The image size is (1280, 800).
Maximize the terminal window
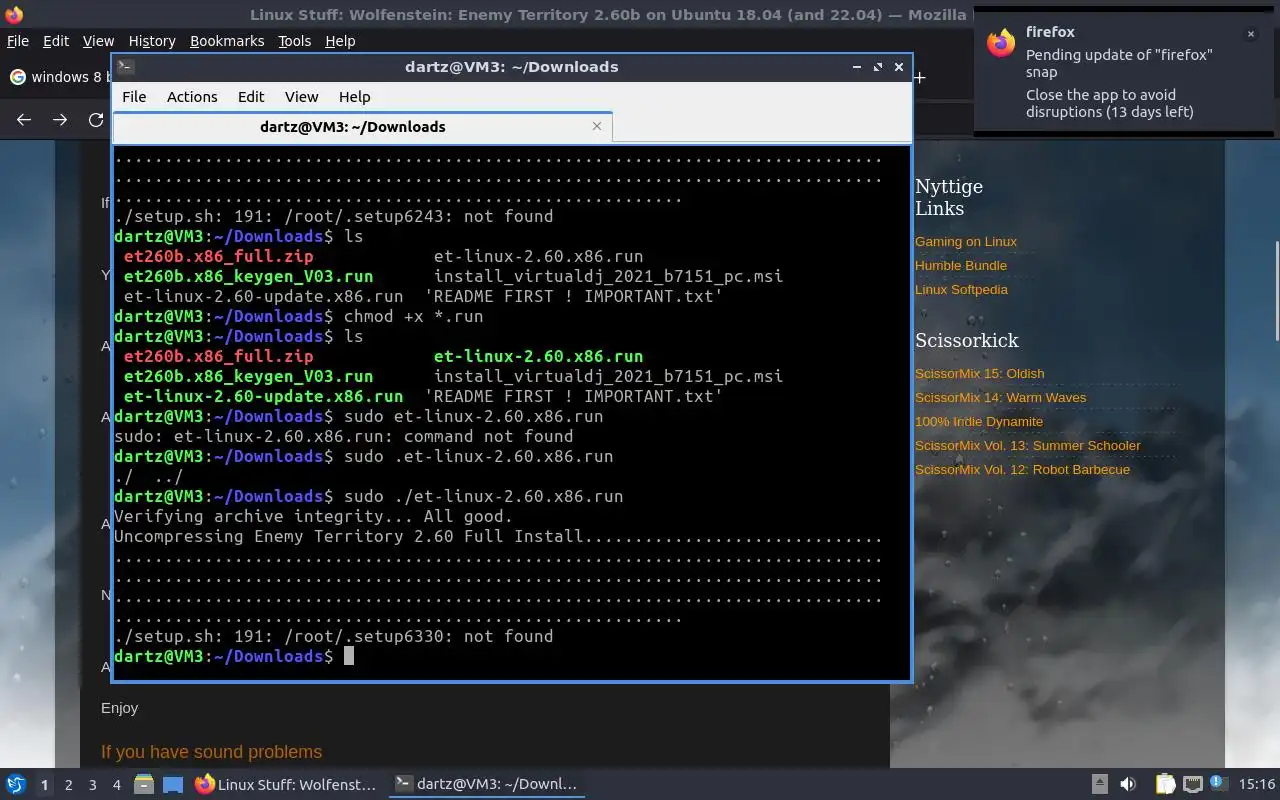878,67
